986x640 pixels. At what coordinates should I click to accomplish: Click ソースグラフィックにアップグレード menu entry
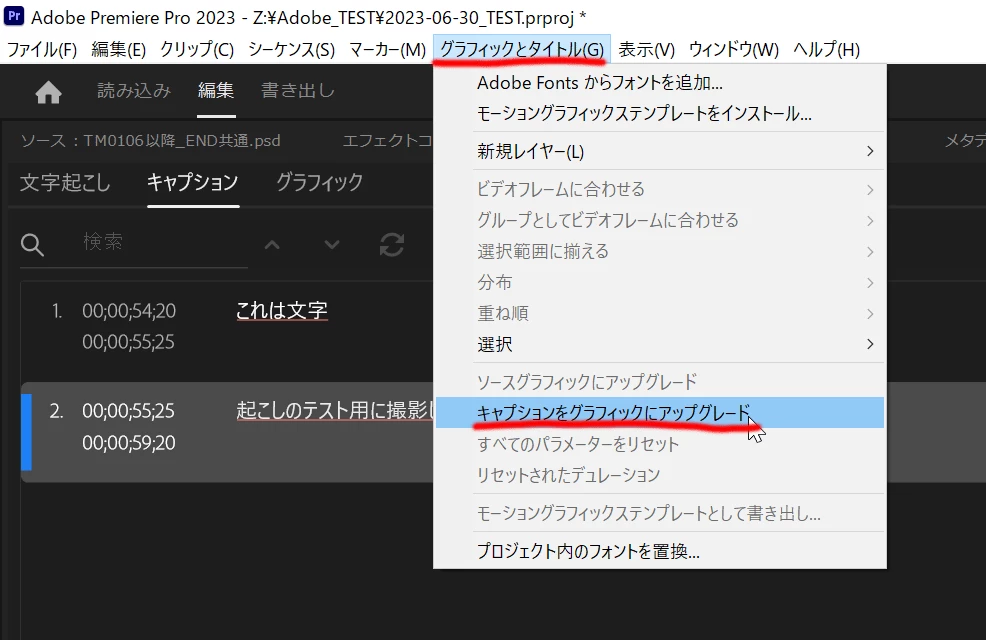[660, 382]
